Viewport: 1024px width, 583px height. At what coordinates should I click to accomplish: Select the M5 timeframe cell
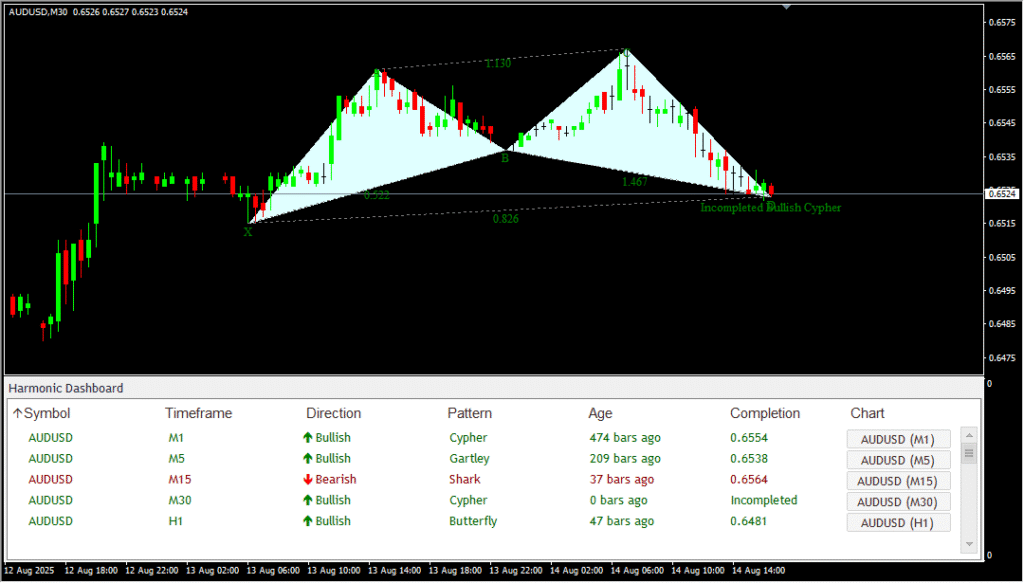(176, 459)
